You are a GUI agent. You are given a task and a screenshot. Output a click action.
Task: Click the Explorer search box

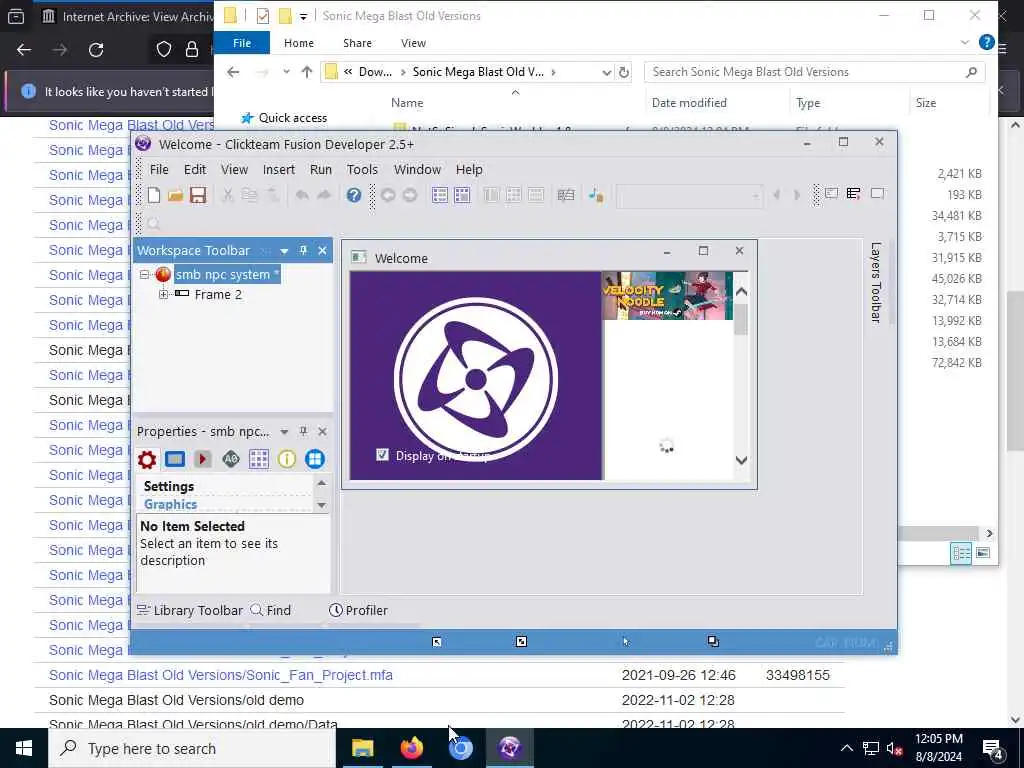pyautogui.click(x=814, y=72)
